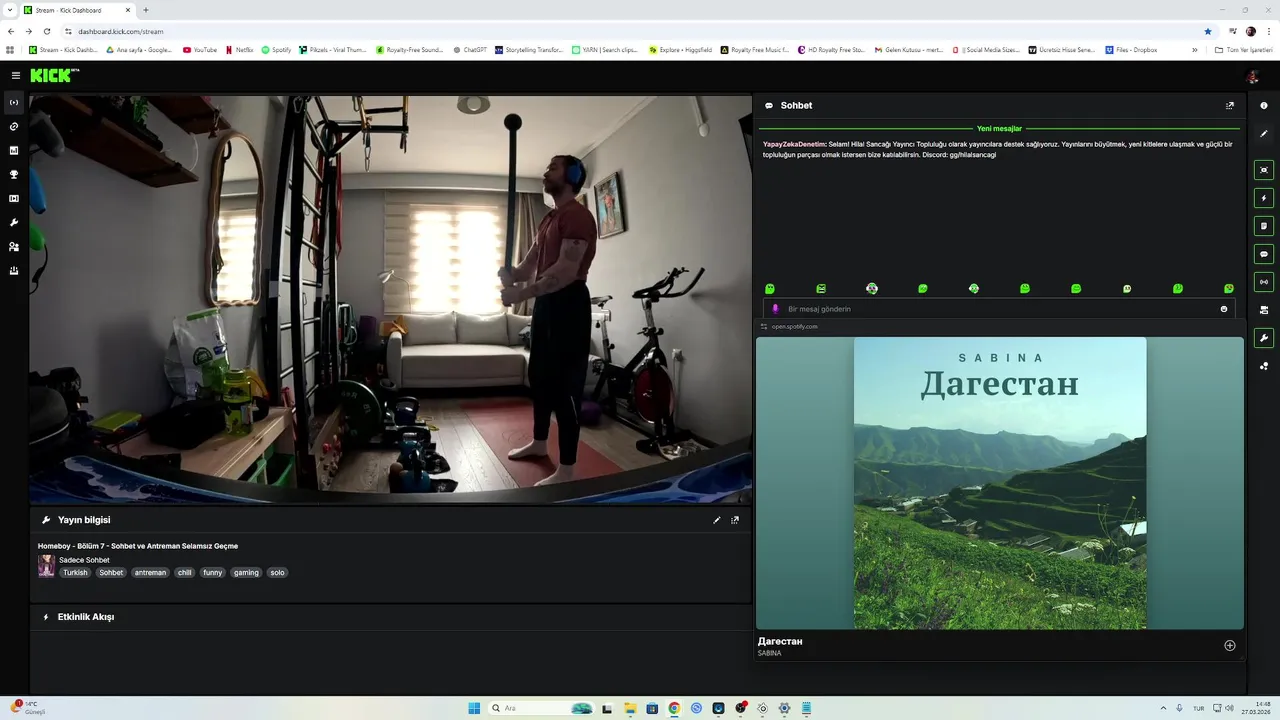Click the info icon in the right toolbar

(x=1264, y=105)
